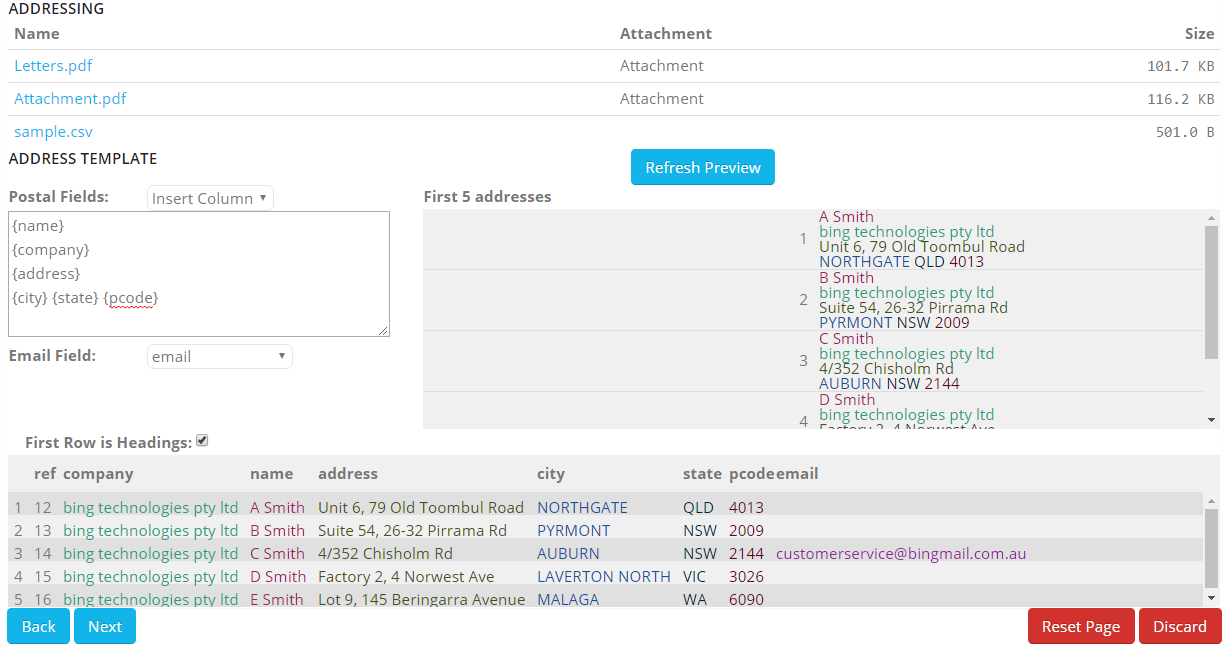1231x654 pixels.
Task: Click the pcode 6090 cell
Action: 746,600
